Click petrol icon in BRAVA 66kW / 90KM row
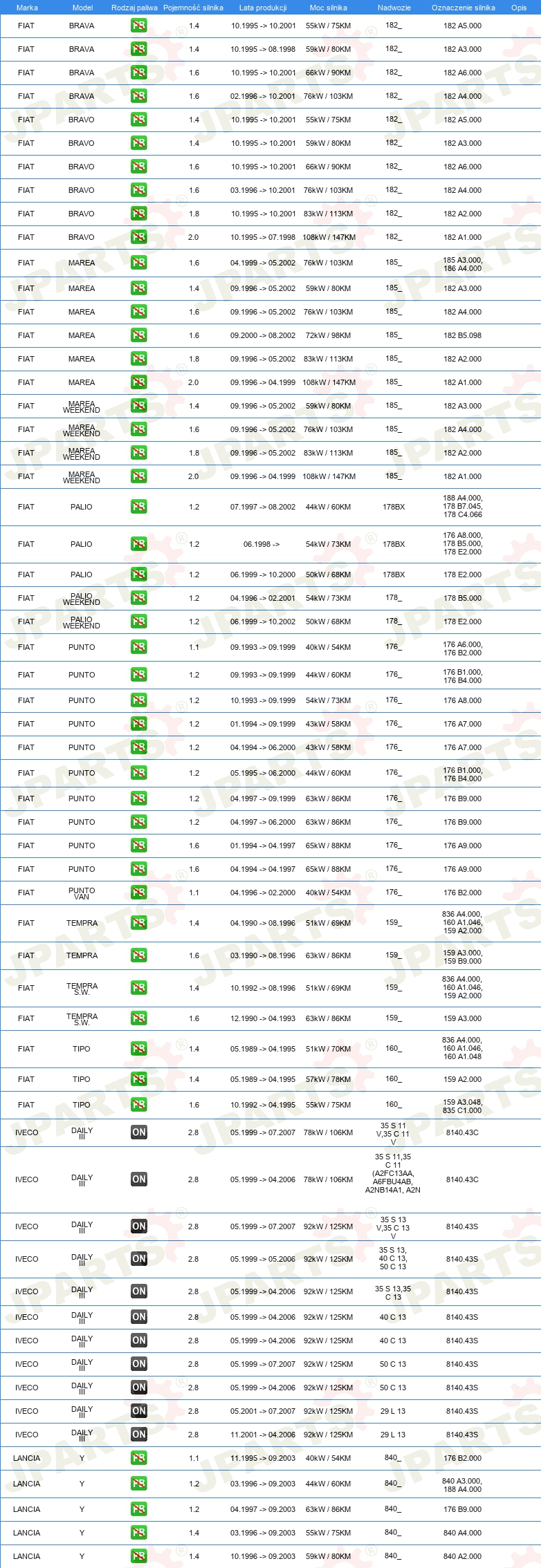541x1568 pixels. pos(138,73)
